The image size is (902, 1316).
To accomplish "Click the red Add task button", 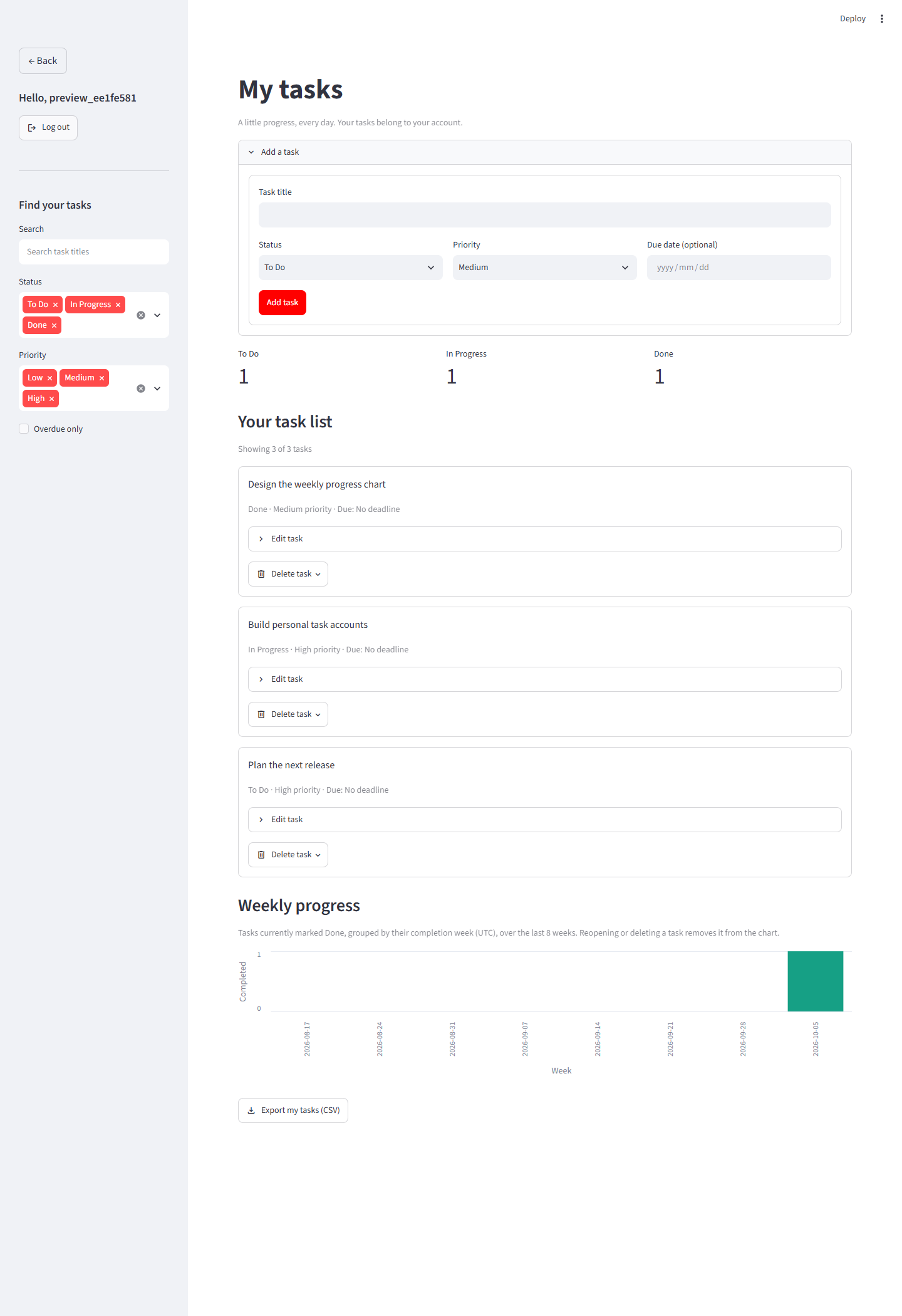I will tap(283, 303).
